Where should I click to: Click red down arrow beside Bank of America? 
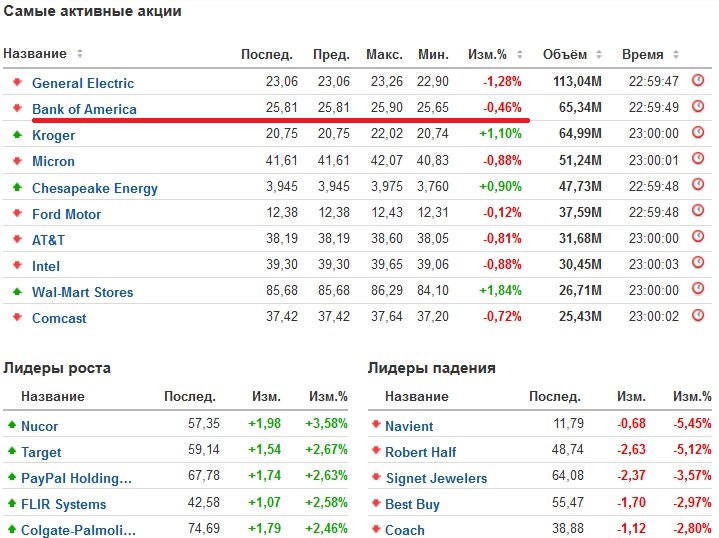[x=17, y=108]
